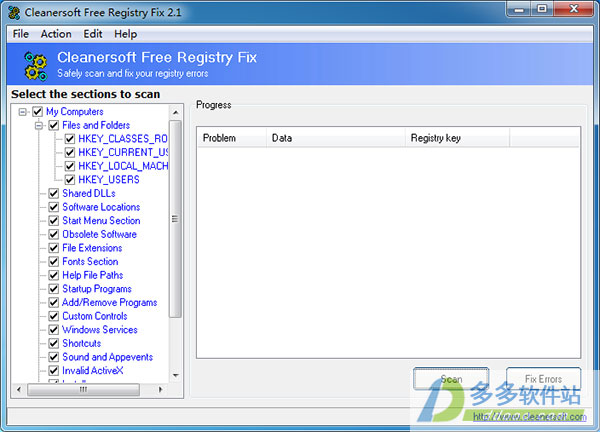Uncheck the Invalid ActiveX checkbox
The height and width of the screenshot is (432, 600).
coord(54,370)
